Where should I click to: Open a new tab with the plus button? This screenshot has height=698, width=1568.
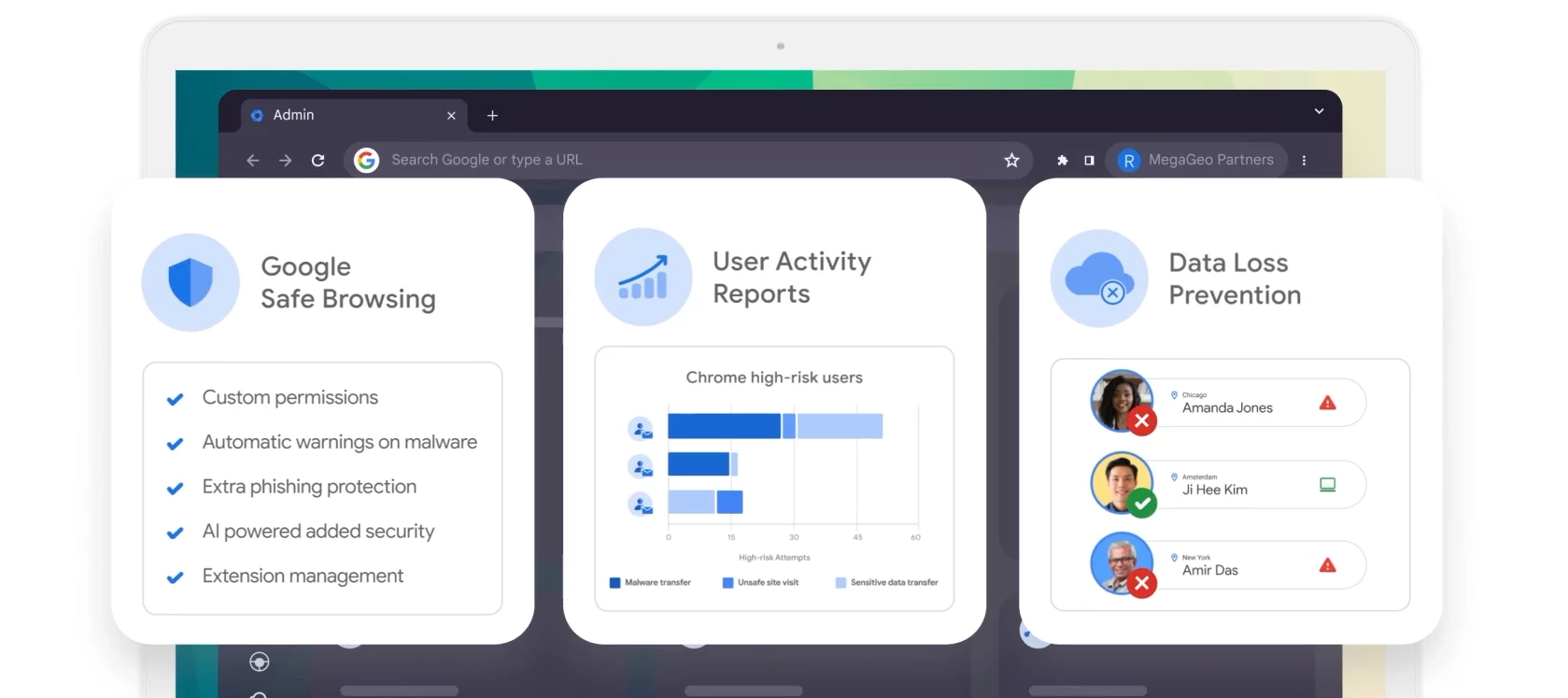492,116
